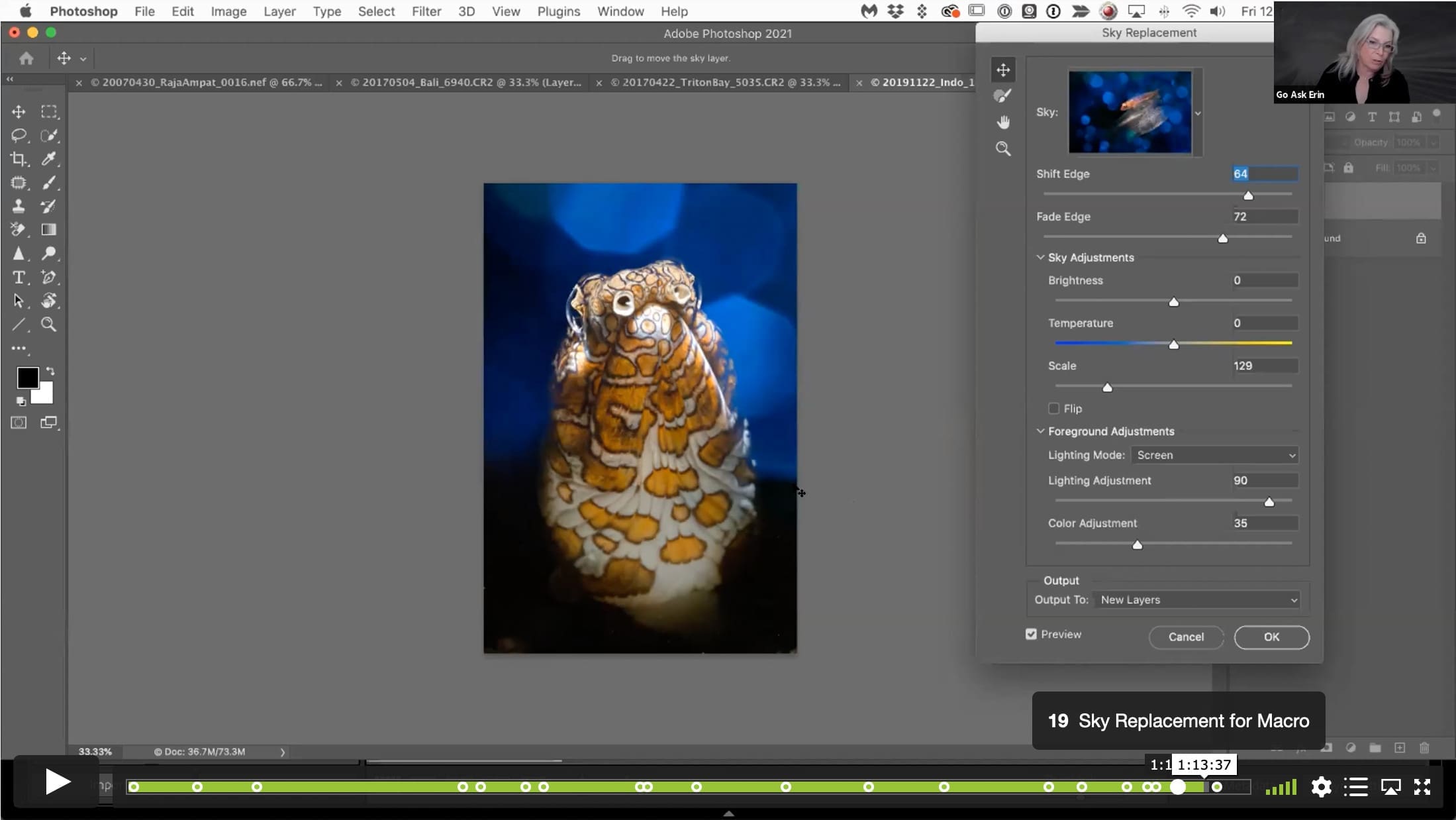1456x820 pixels.
Task: Select the Lasso tool
Action: click(x=19, y=135)
